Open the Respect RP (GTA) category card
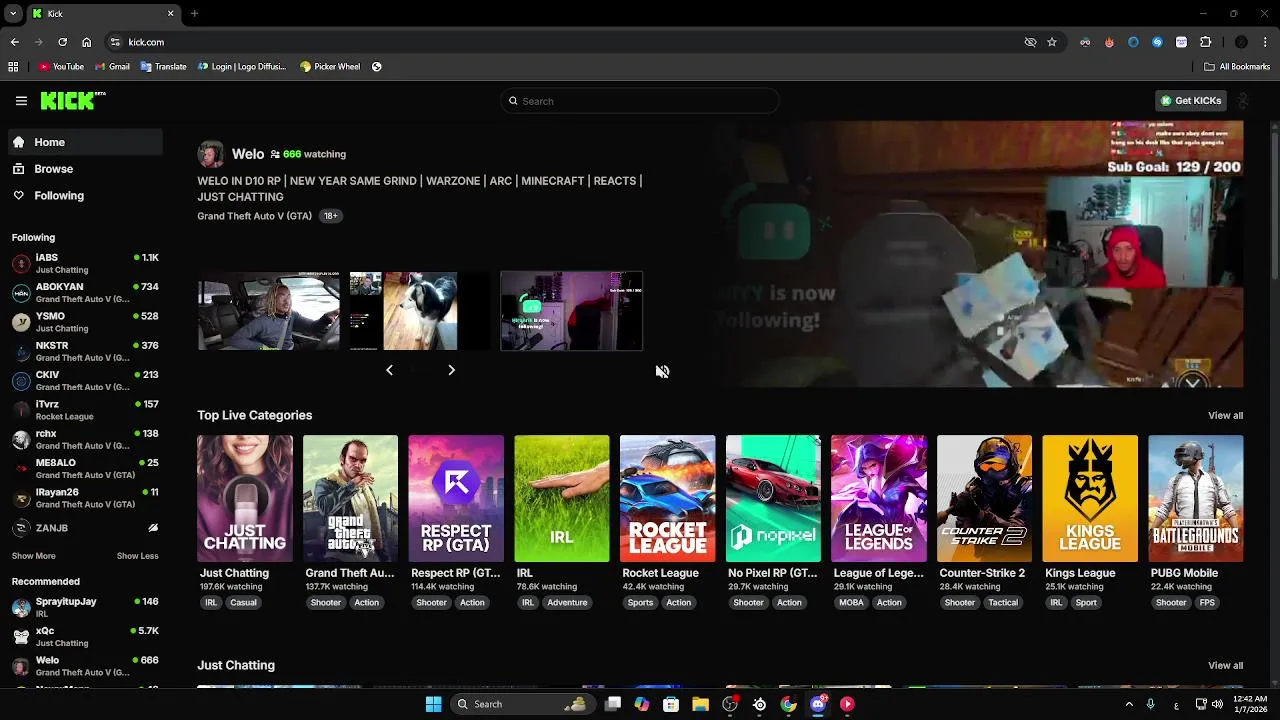Viewport: 1280px width, 720px height. (456, 498)
